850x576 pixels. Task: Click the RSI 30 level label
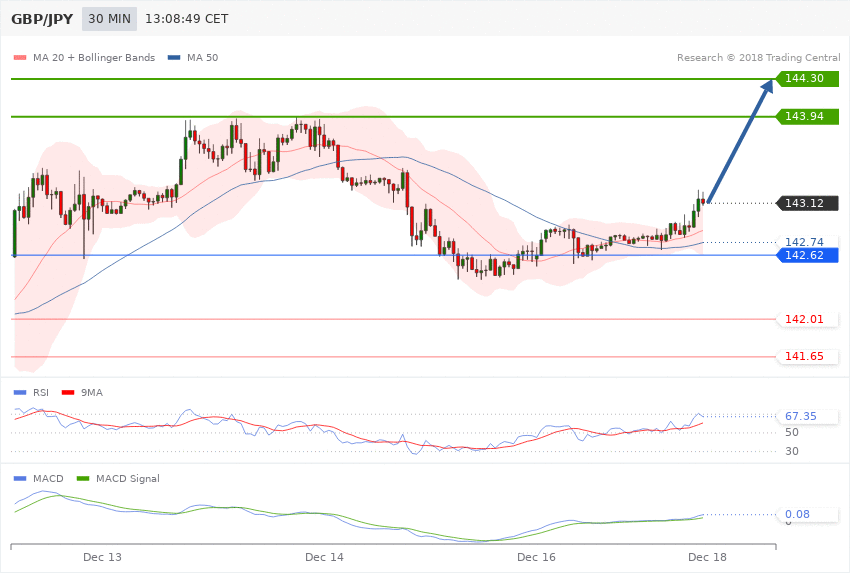coord(792,451)
